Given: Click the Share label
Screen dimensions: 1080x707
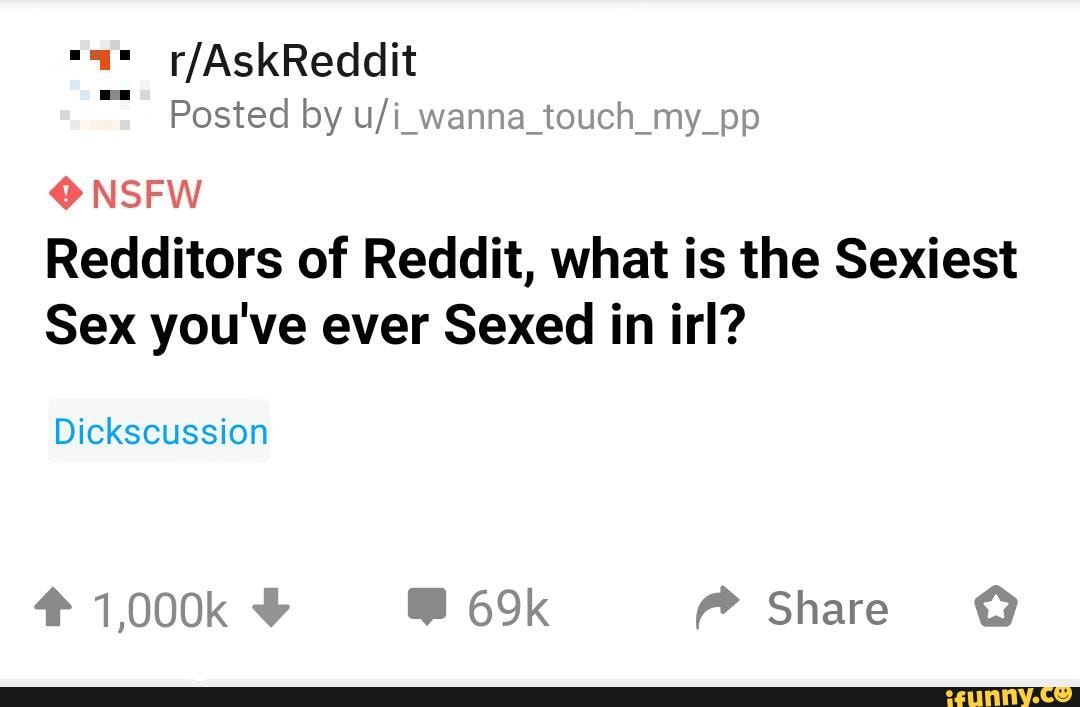Looking at the screenshot, I should [827, 608].
